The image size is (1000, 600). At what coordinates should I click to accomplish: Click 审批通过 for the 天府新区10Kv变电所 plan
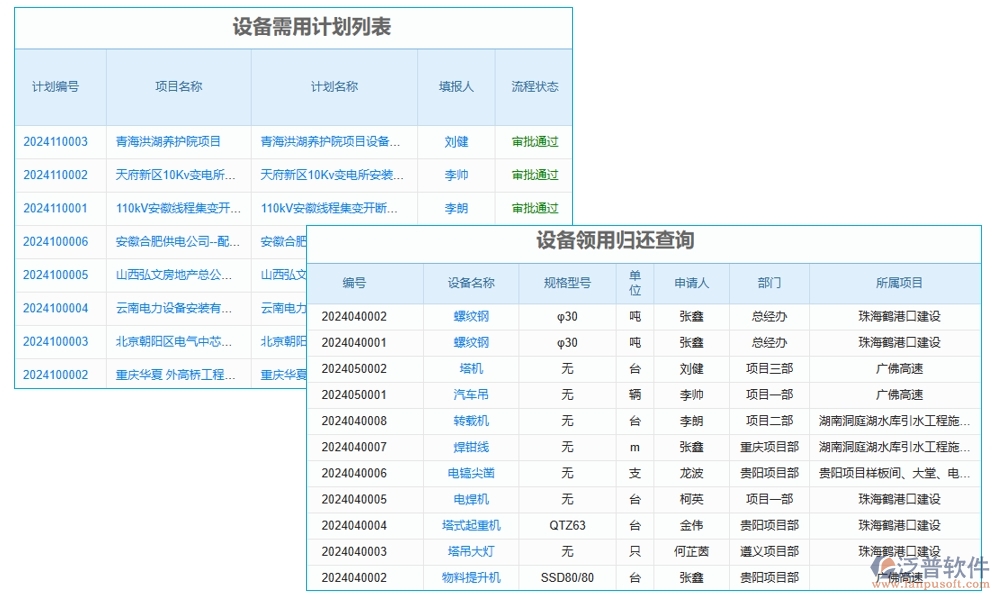[x=536, y=175]
